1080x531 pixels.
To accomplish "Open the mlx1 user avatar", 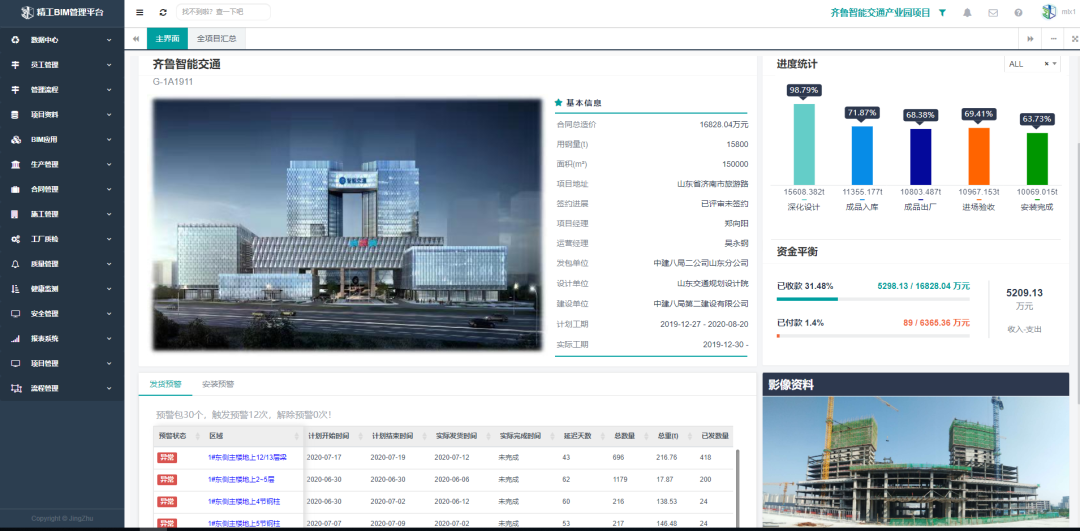I will tap(1048, 12).
